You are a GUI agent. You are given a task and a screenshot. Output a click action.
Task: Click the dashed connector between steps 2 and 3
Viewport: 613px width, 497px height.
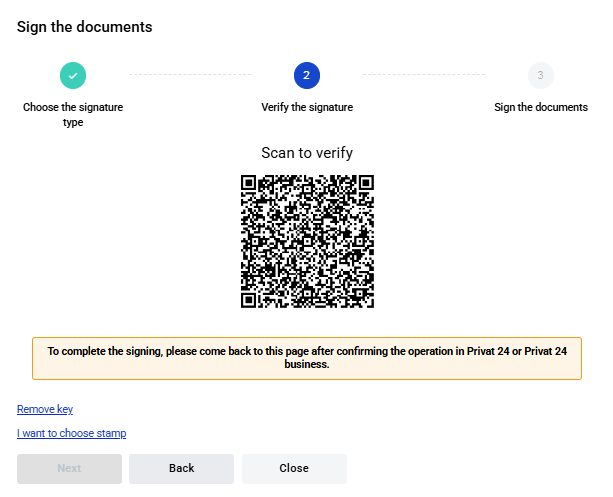pos(424,74)
